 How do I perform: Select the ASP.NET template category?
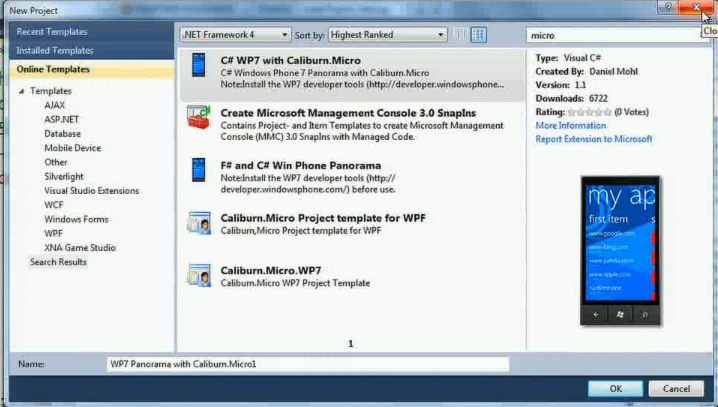61,119
